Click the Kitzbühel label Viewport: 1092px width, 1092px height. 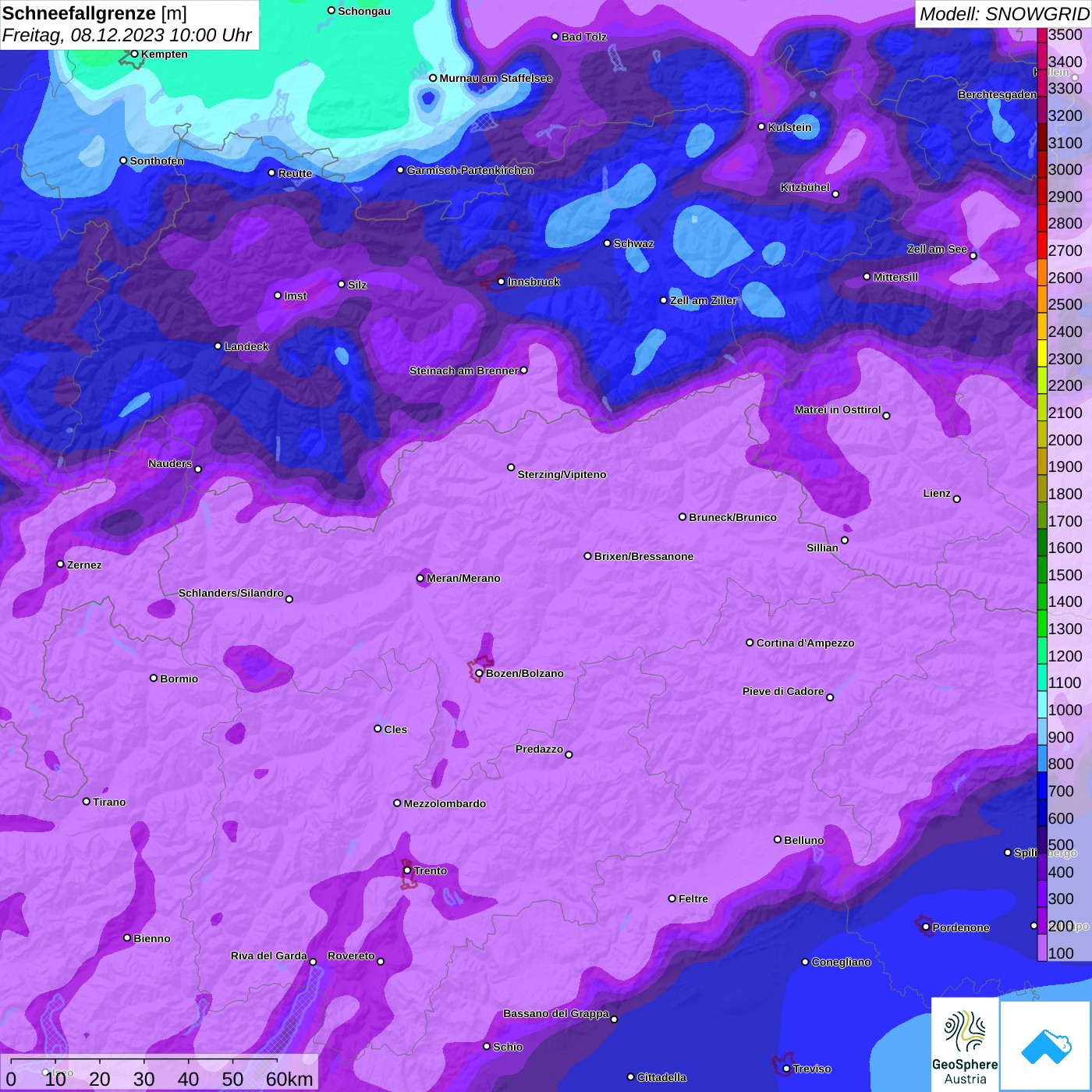[805, 187]
